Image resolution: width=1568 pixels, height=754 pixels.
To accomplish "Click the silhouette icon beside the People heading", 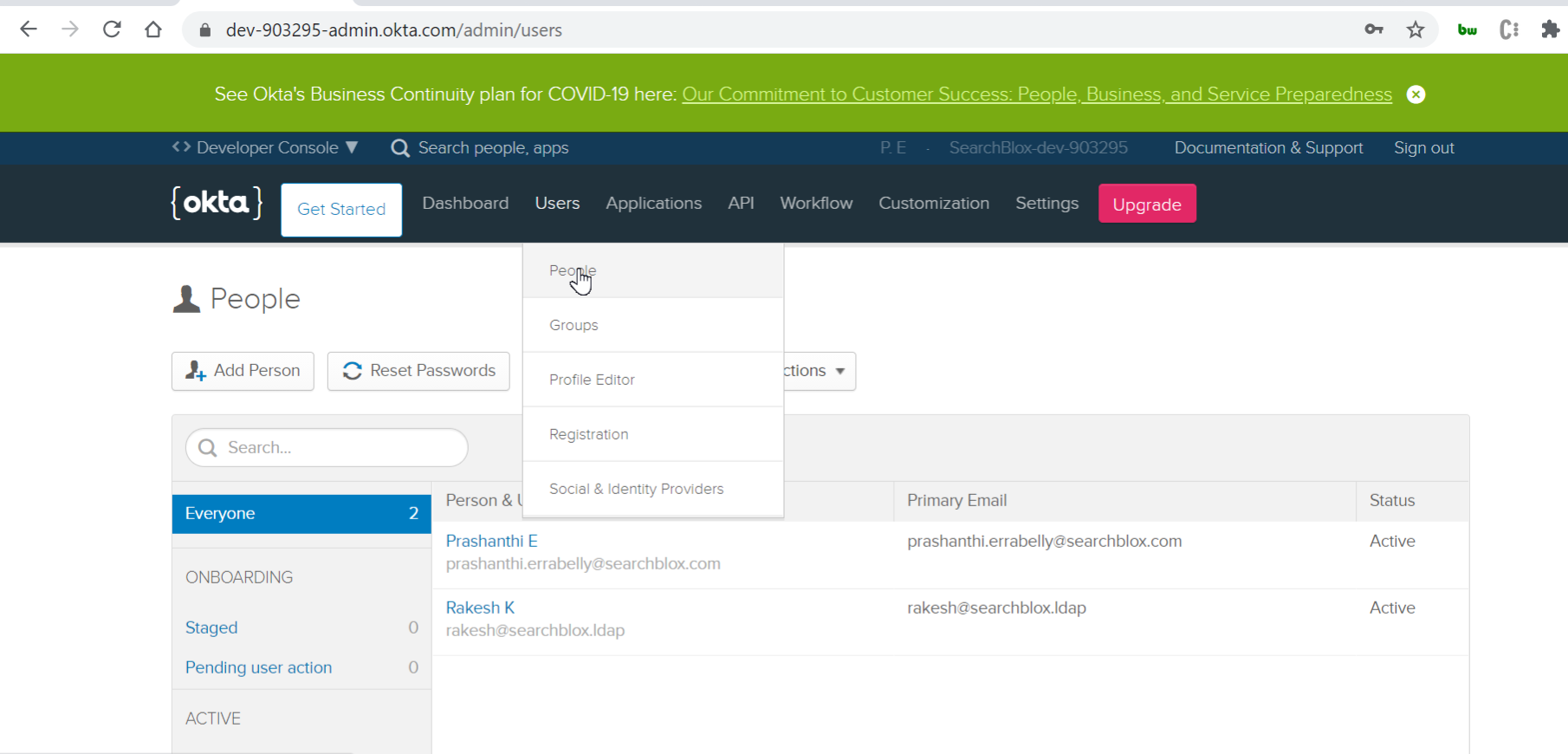I will (x=186, y=299).
